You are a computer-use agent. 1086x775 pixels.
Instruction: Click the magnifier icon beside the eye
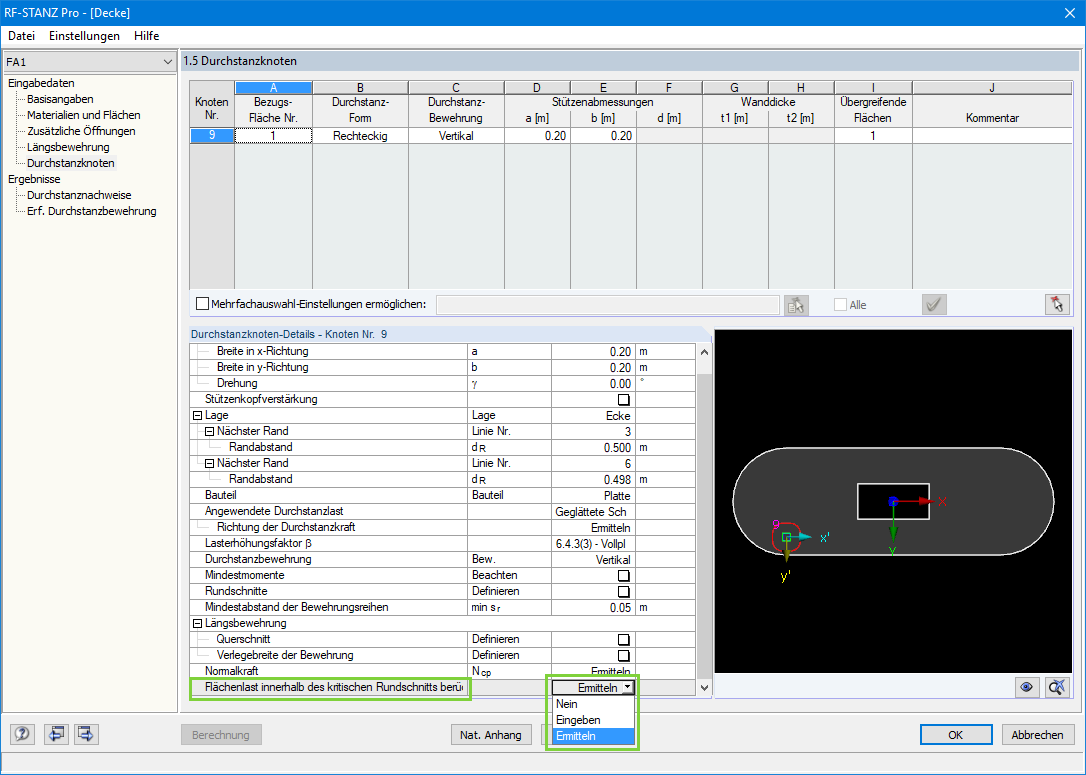1057,687
